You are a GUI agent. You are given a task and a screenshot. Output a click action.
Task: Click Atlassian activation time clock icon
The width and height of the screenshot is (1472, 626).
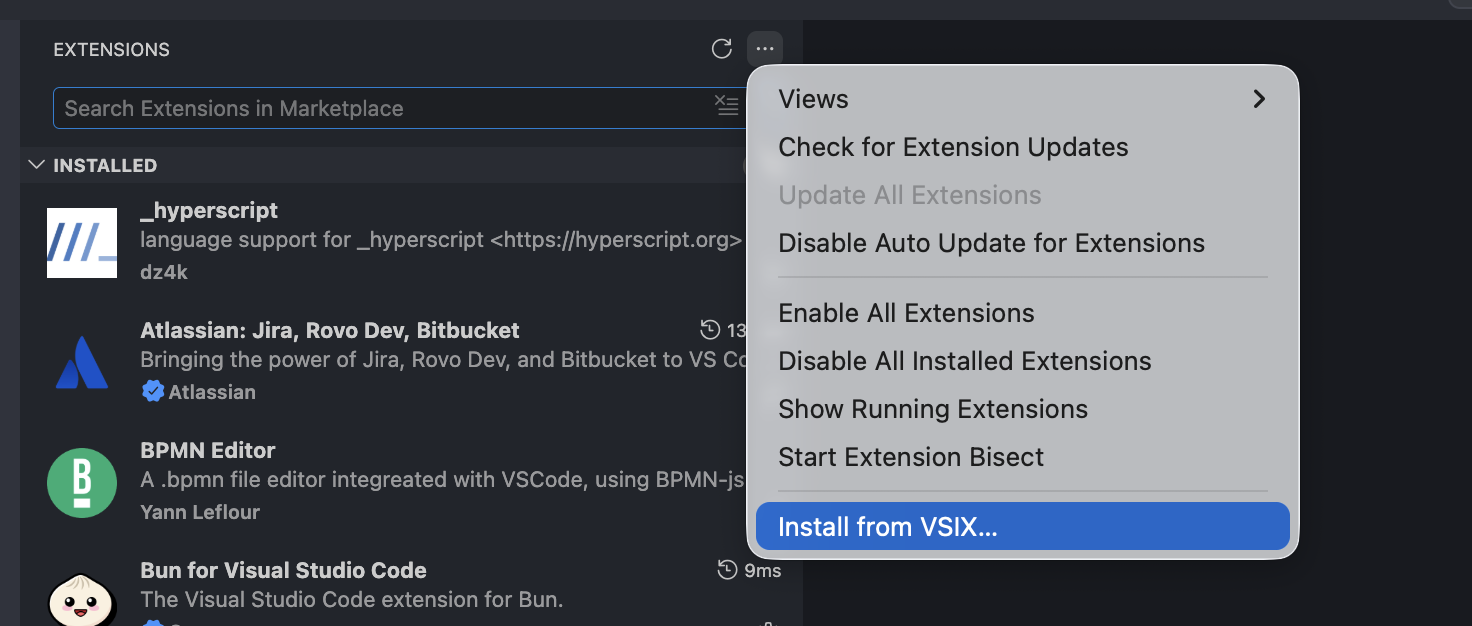tap(710, 330)
